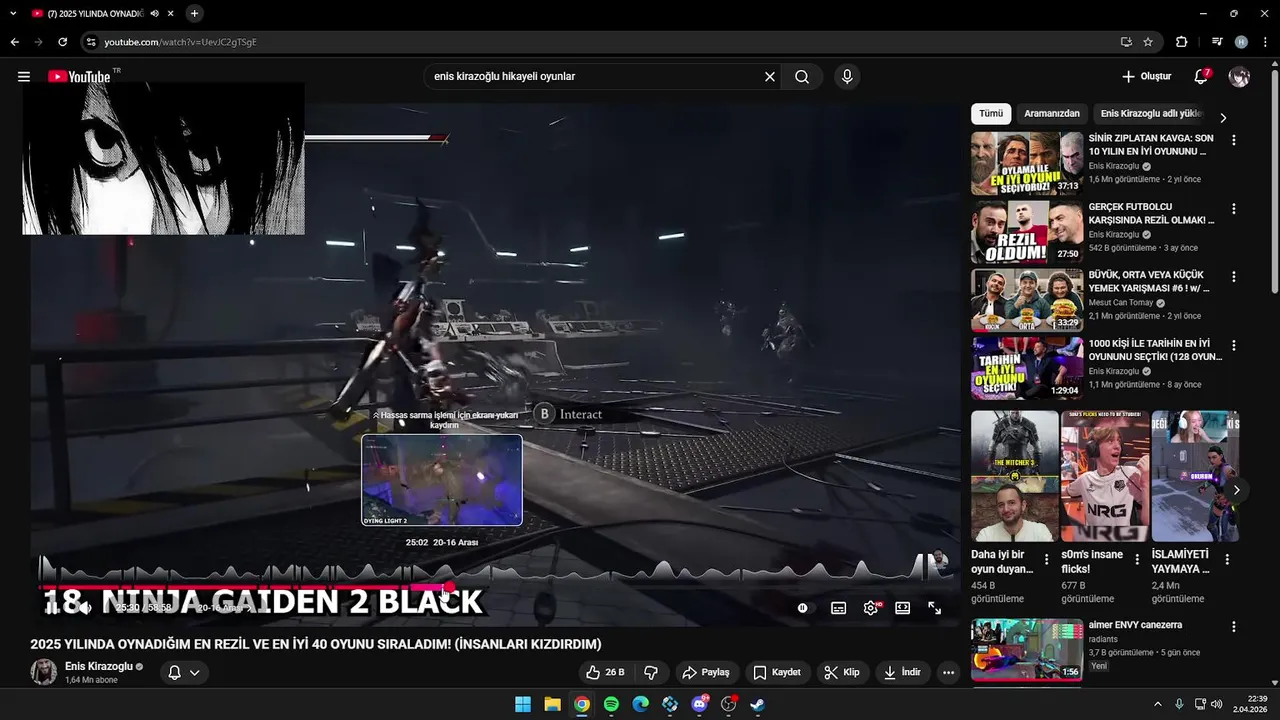Screen dimensions: 1280x720
Task: Download the video with İndir
Action: (x=902, y=672)
